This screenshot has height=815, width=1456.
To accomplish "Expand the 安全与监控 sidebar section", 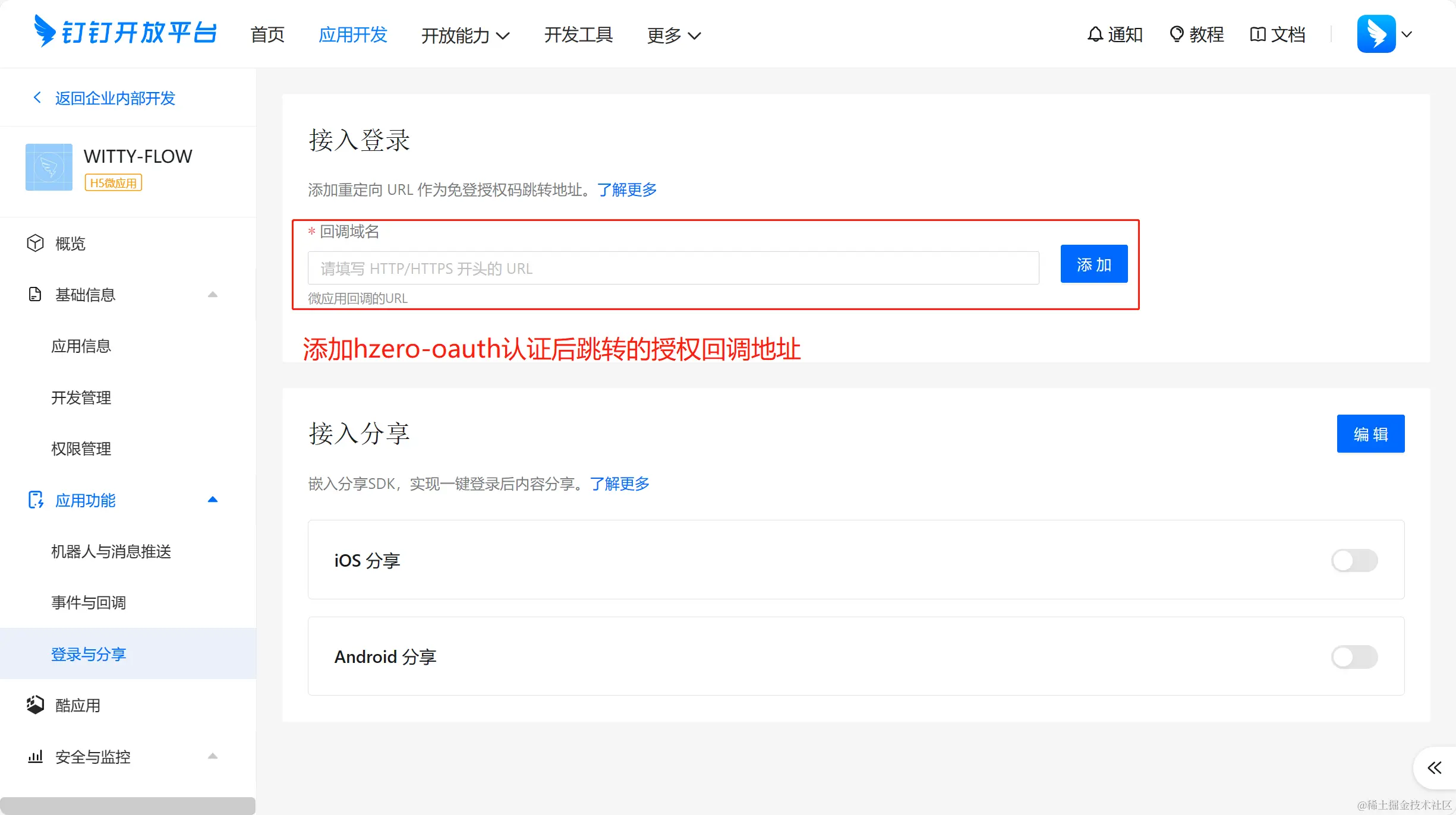I will point(213,756).
